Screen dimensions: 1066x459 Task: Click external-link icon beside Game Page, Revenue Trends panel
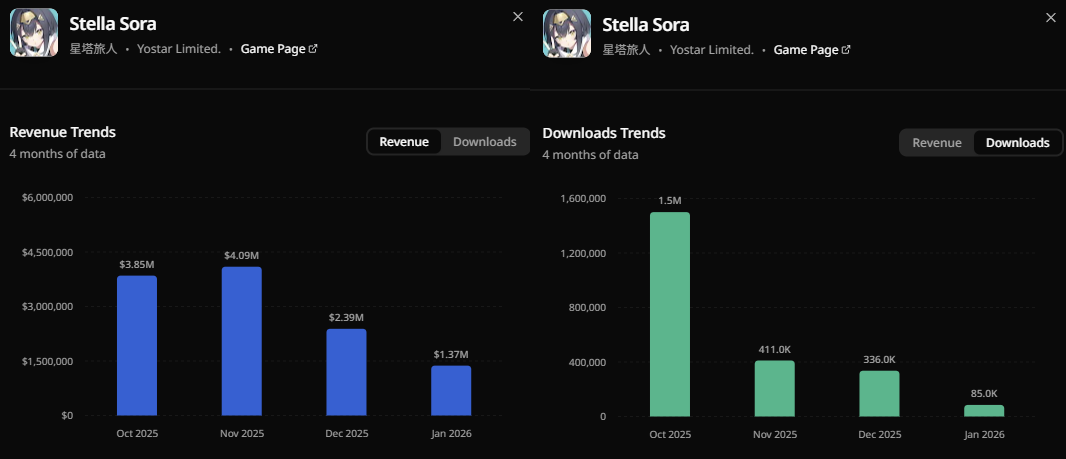click(313, 49)
